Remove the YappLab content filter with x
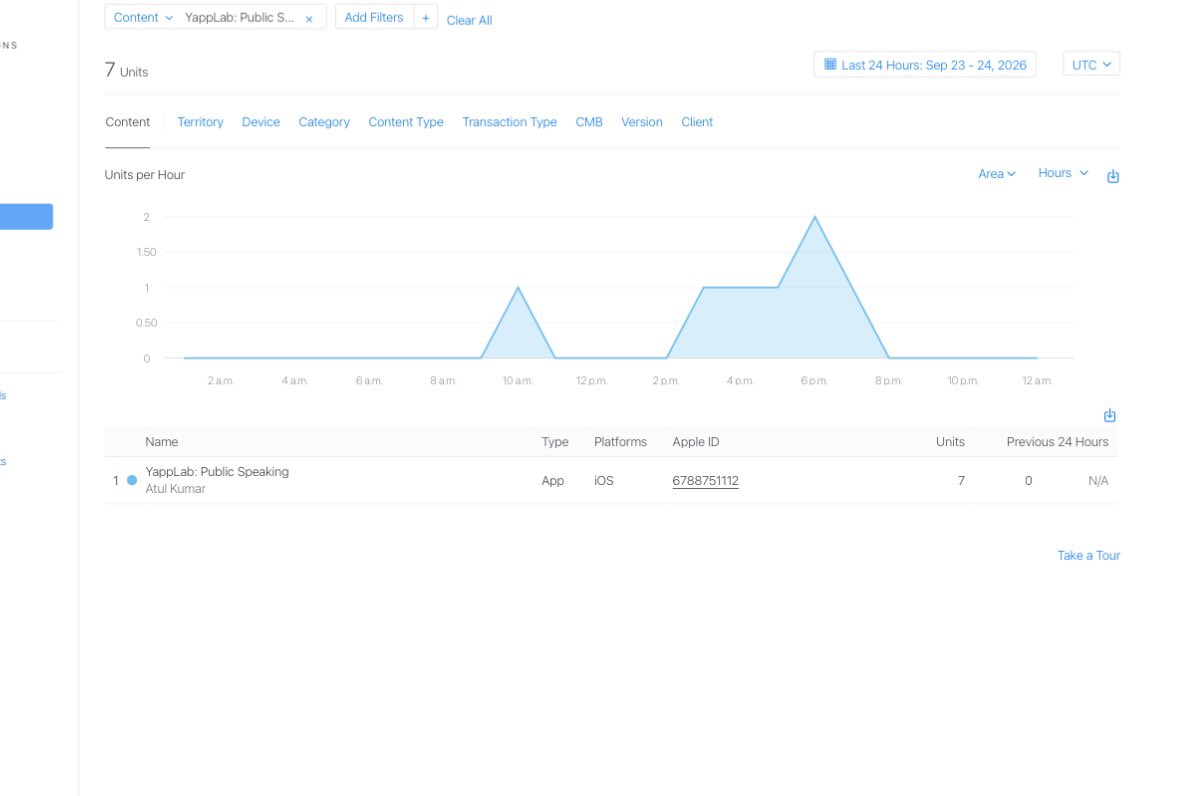Image resolution: width=1179 pixels, height=796 pixels. click(309, 19)
